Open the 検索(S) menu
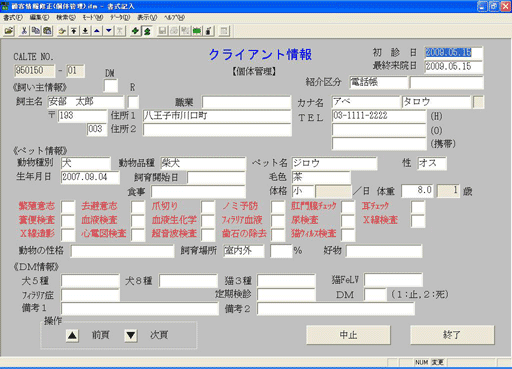Image resolution: width=512 pixels, height=369 pixels. coord(66,17)
